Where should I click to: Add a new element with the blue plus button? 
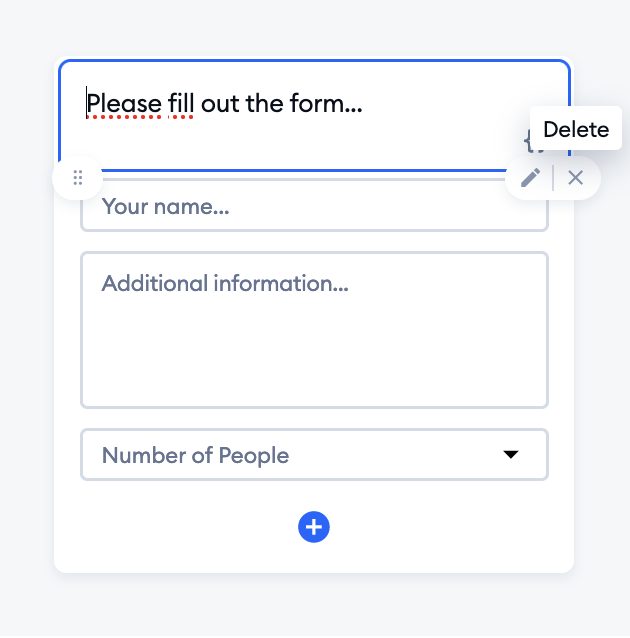(314, 527)
